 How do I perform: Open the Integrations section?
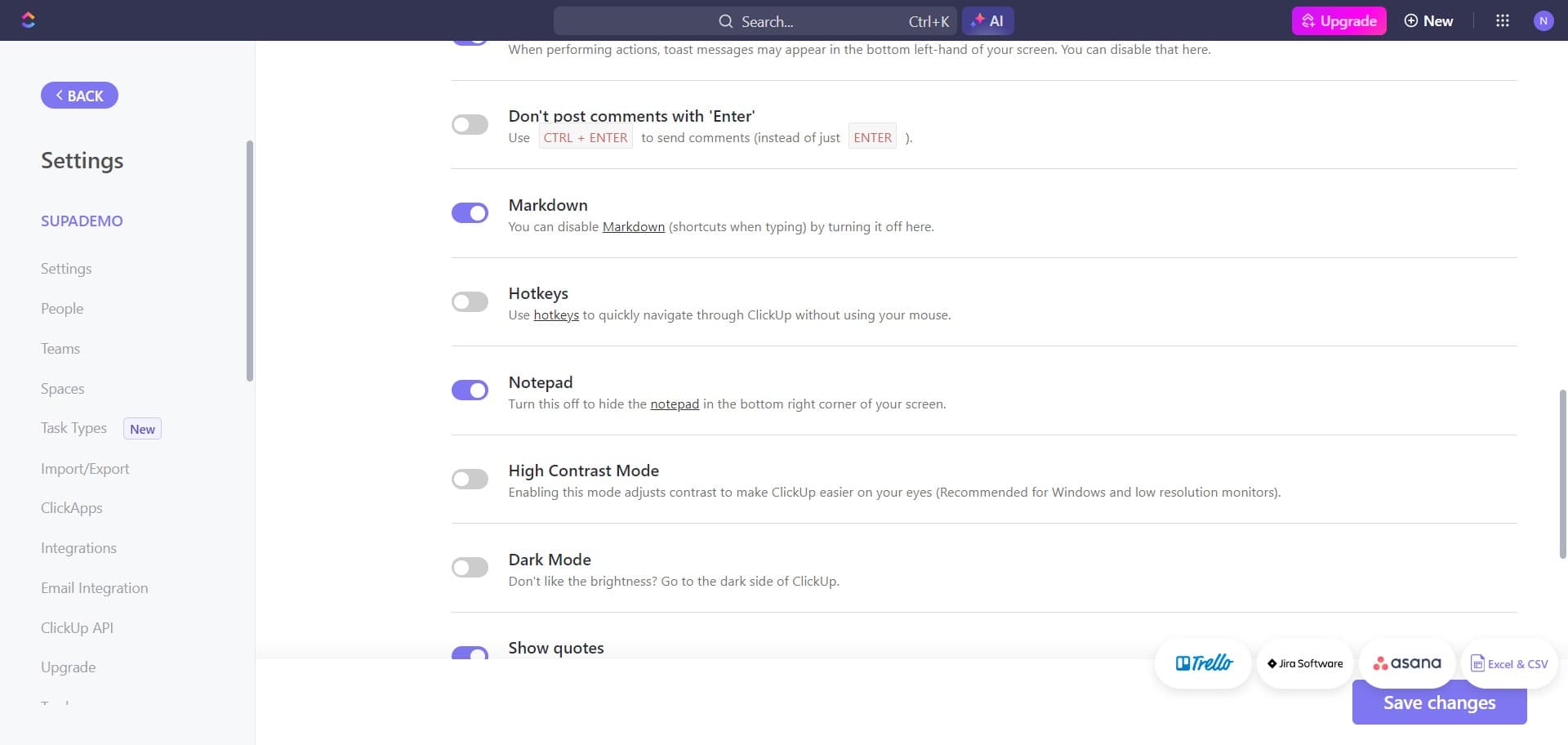click(78, 547)
